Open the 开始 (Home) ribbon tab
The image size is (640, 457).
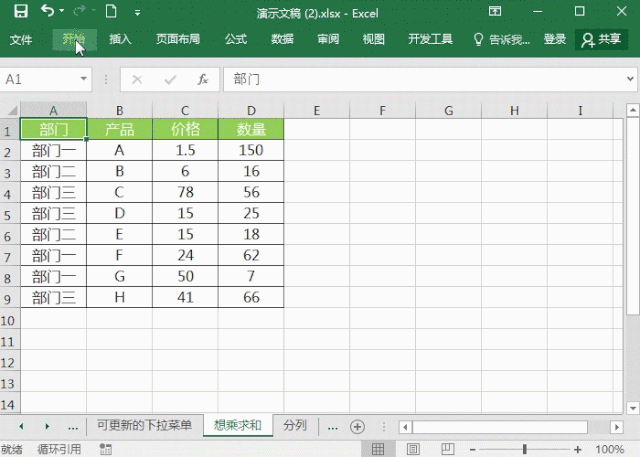tap(74, 39)
